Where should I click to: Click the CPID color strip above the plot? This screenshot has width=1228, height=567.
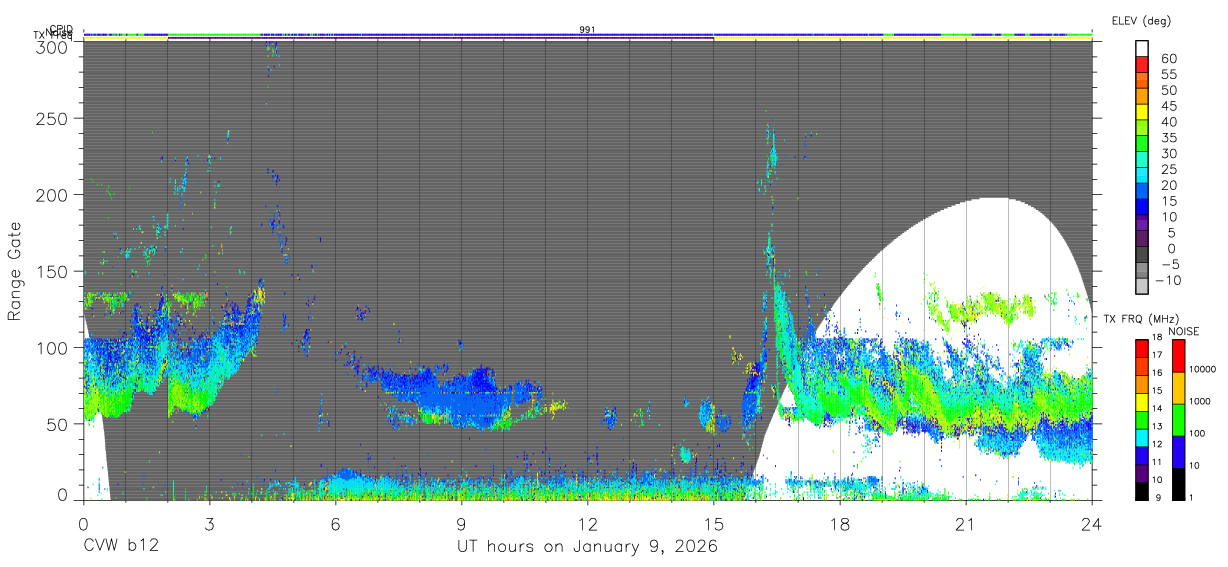(x=587, y=34)
